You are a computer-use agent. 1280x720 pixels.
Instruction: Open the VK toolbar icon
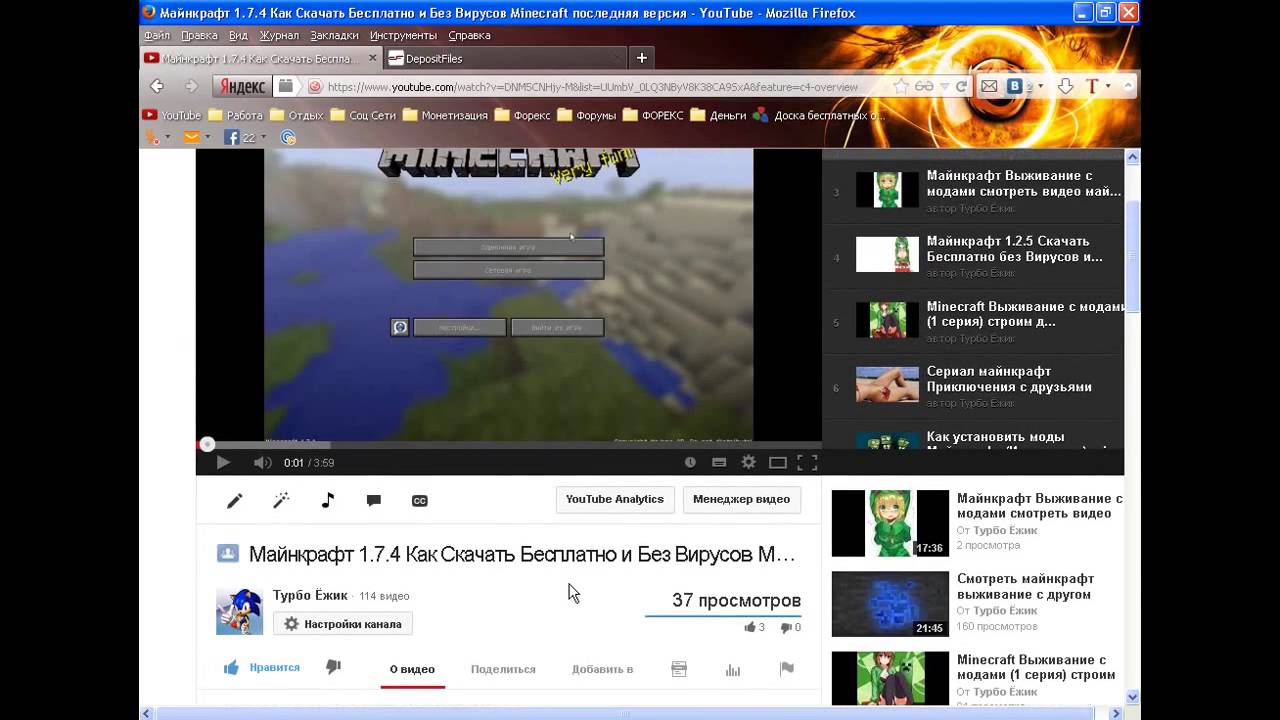[1015, 87]
